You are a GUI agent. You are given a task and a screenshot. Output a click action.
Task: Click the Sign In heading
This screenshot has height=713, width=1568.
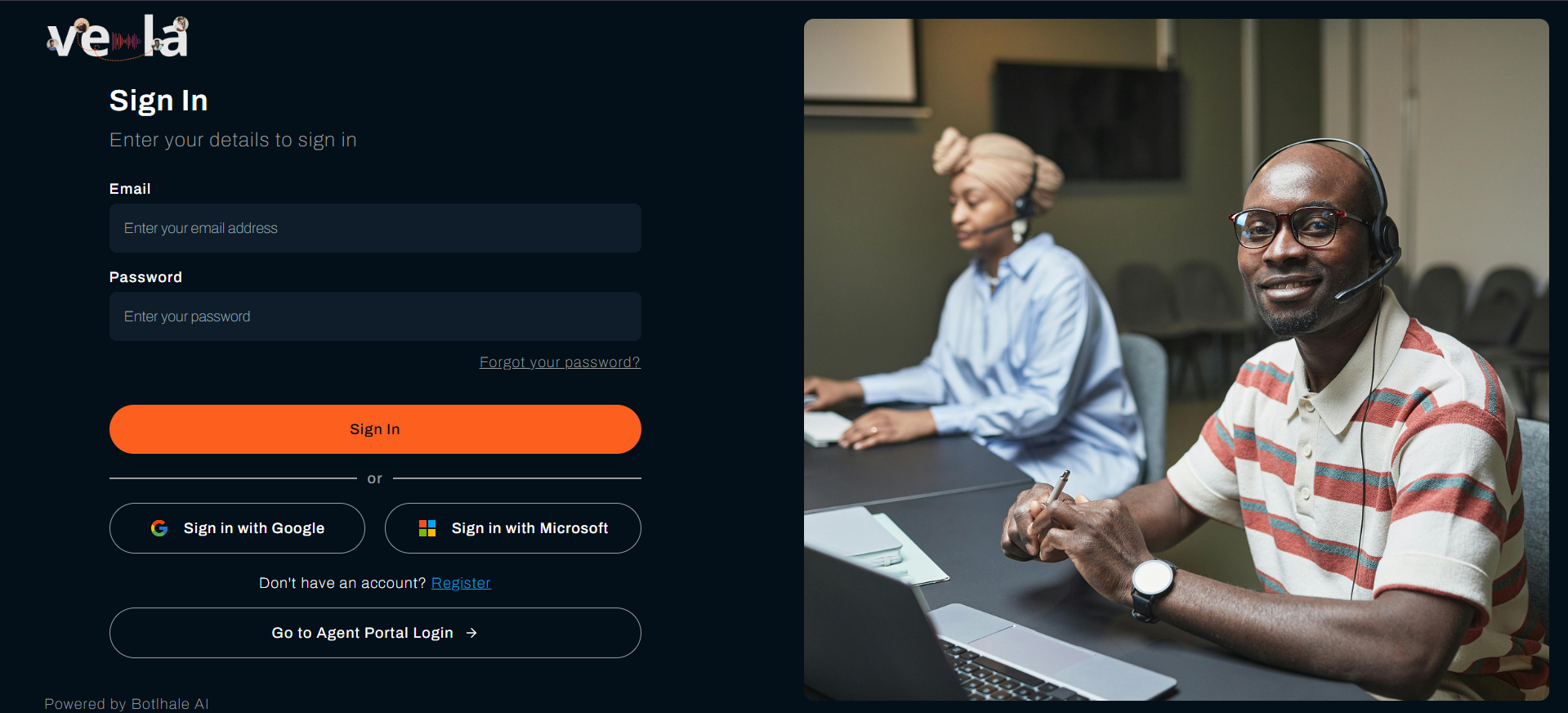(159, 101)
